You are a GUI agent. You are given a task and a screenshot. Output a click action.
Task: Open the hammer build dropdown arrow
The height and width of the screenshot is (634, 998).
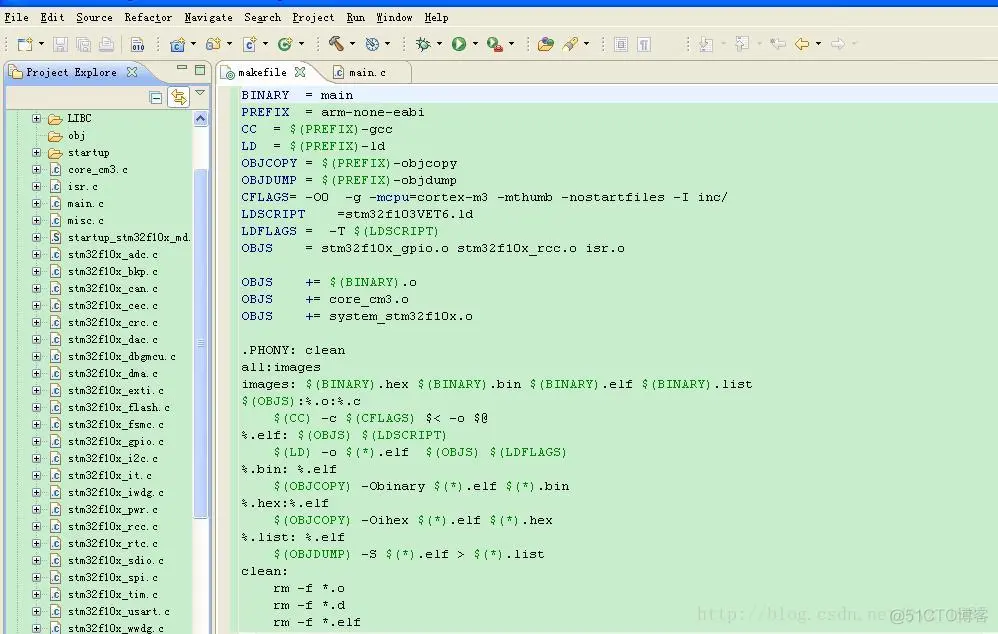coord(352,44)
